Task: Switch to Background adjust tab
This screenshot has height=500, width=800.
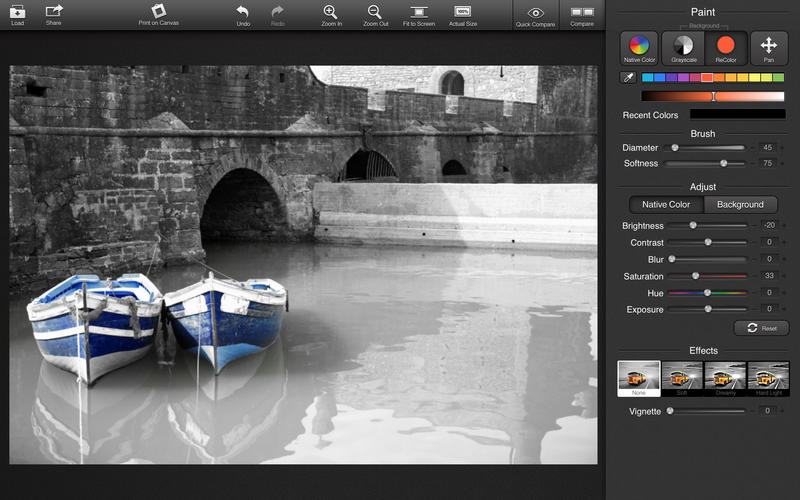Action: point(740,205)
